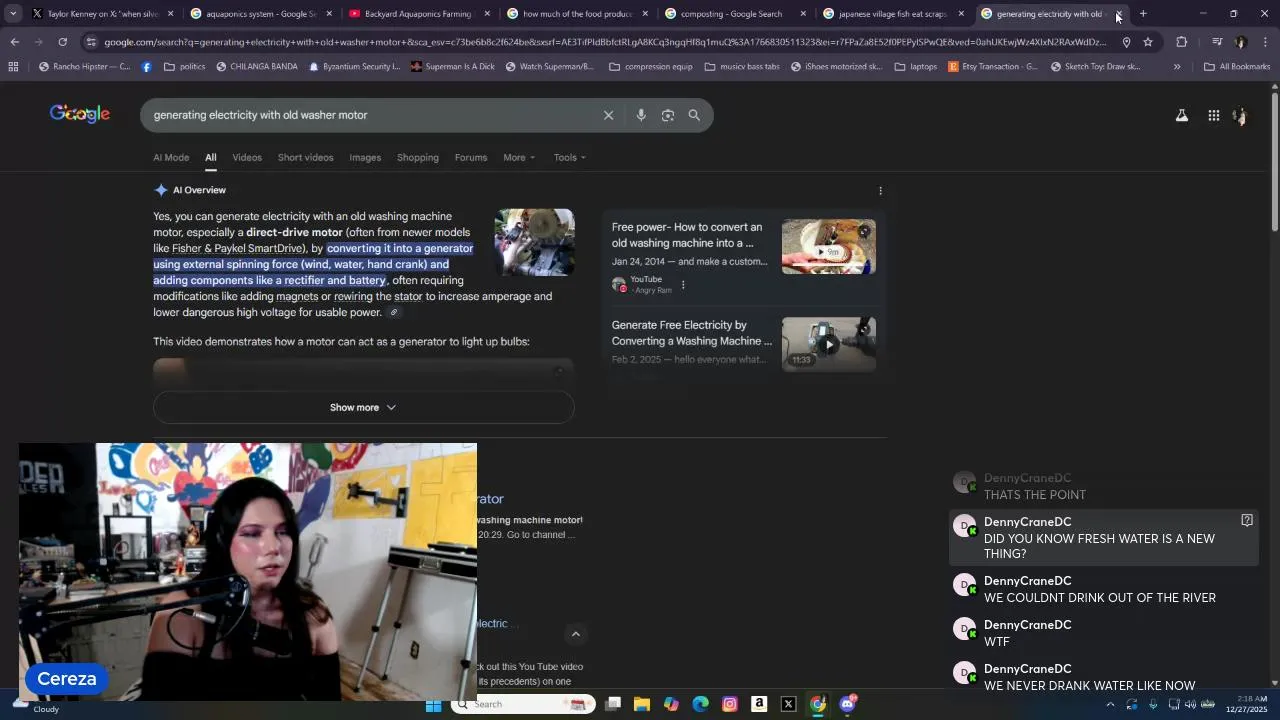Image resolution: width=1280 pixels, height=720 pixels.
Task: Open Copilot from taskbar
Action: (x=671, y=704)
